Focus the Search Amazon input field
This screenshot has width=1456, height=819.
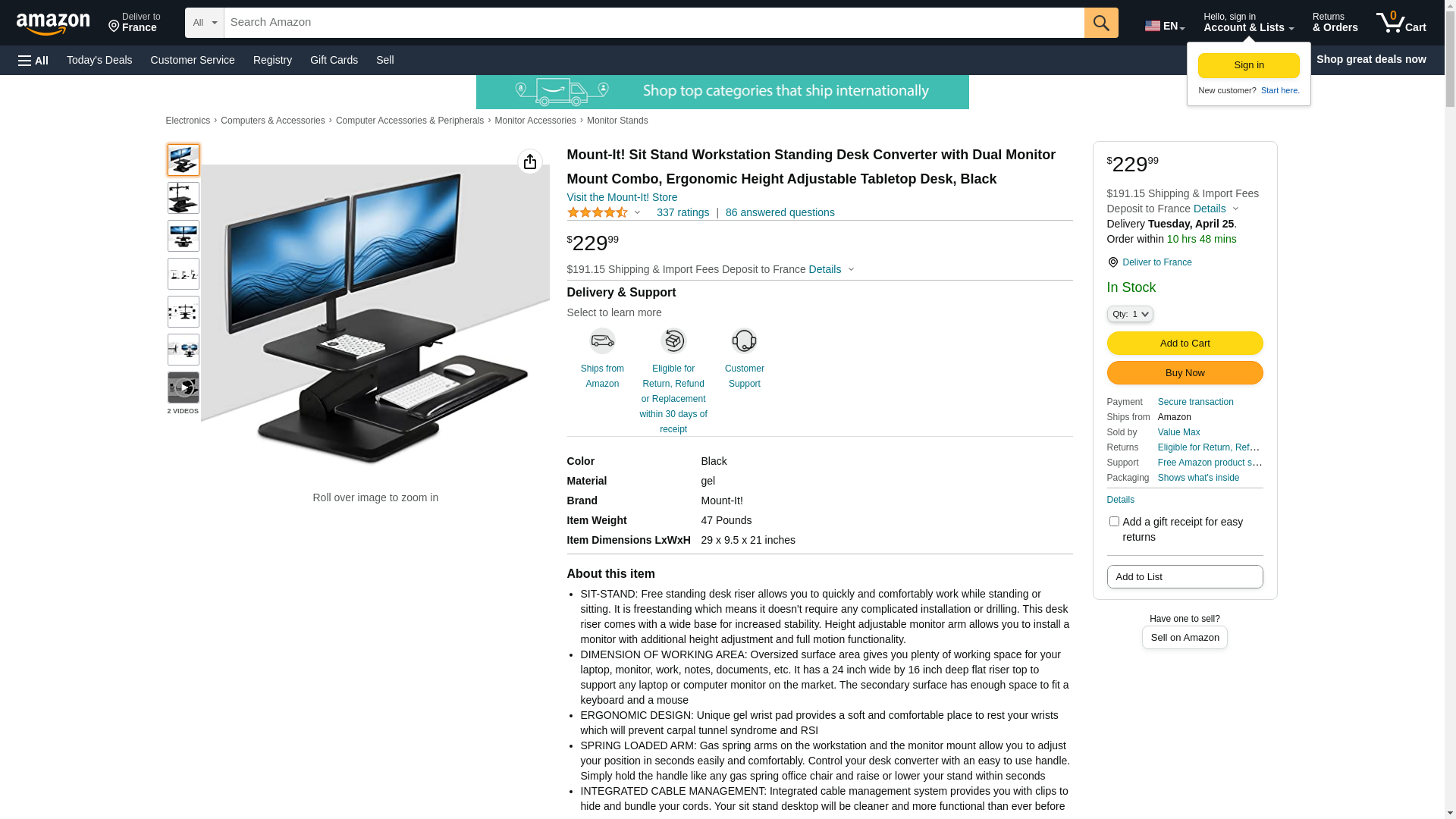point(654,23)
